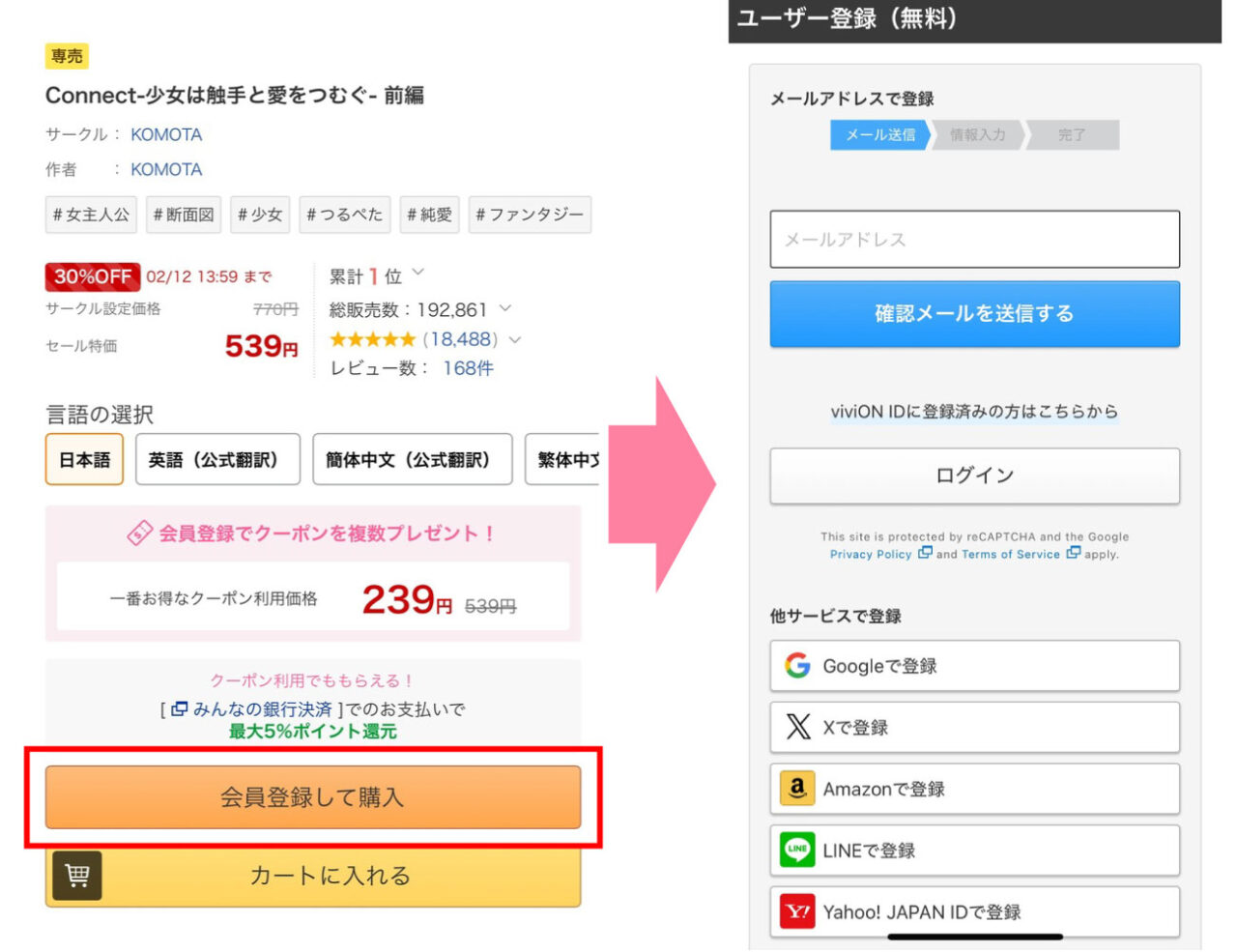Open Privacy Policy external link icon

coord(925,554)
